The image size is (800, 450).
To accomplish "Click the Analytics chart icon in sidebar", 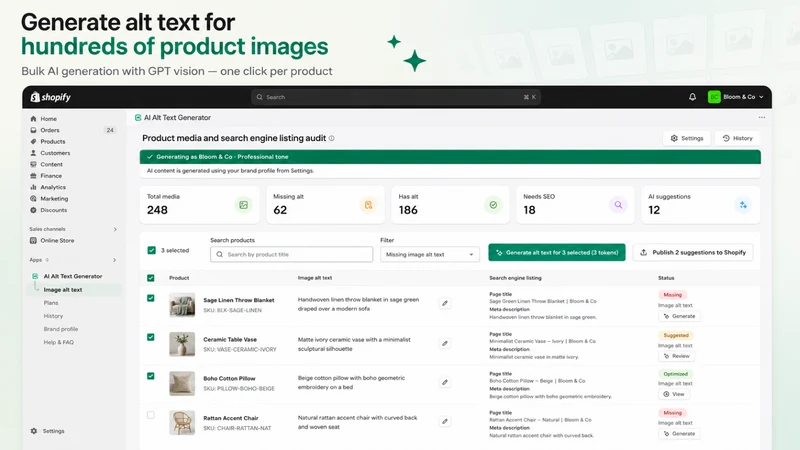I will click(33, 187).
